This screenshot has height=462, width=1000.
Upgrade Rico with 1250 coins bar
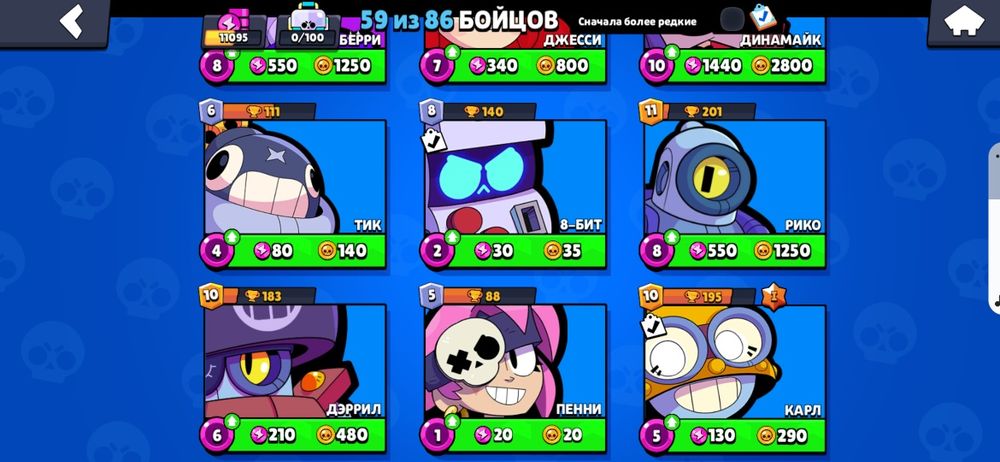(x=783, y=251)
